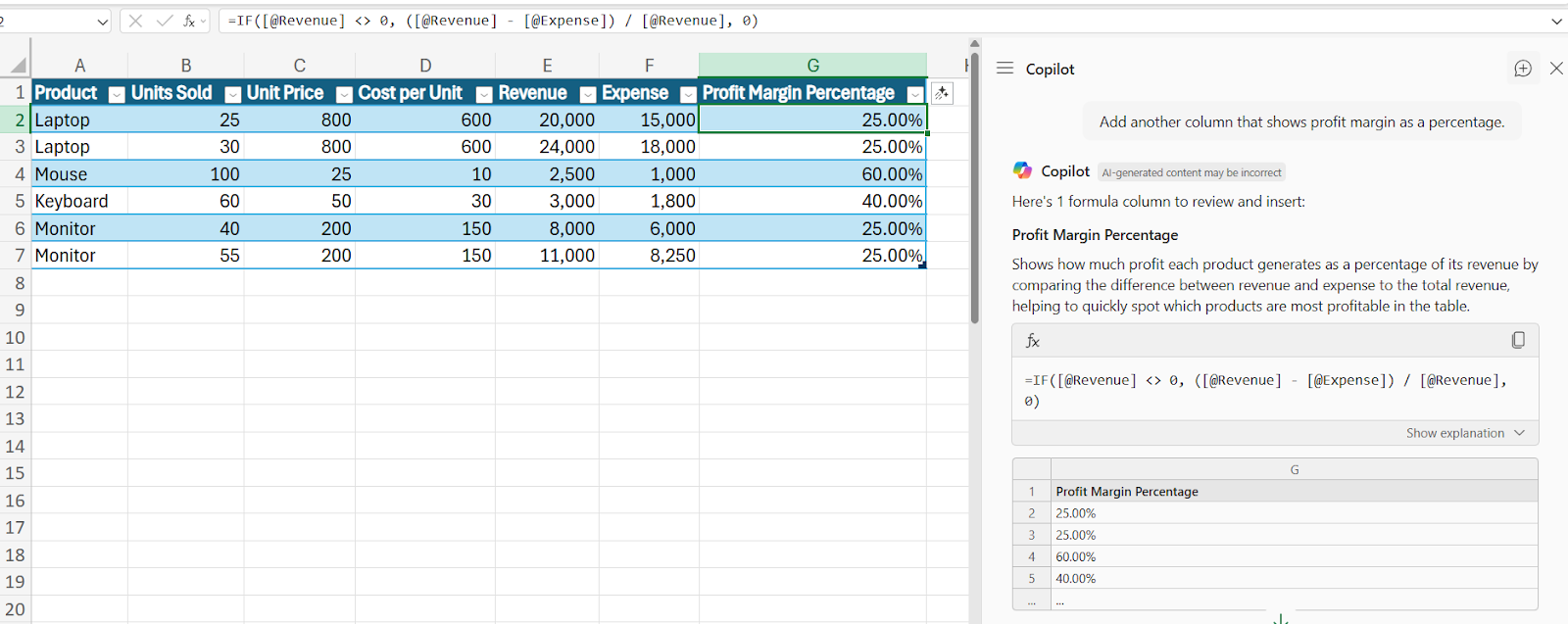1568x624 pixels.
Task: Close the Copilot pane
Action: (1556, 69)
